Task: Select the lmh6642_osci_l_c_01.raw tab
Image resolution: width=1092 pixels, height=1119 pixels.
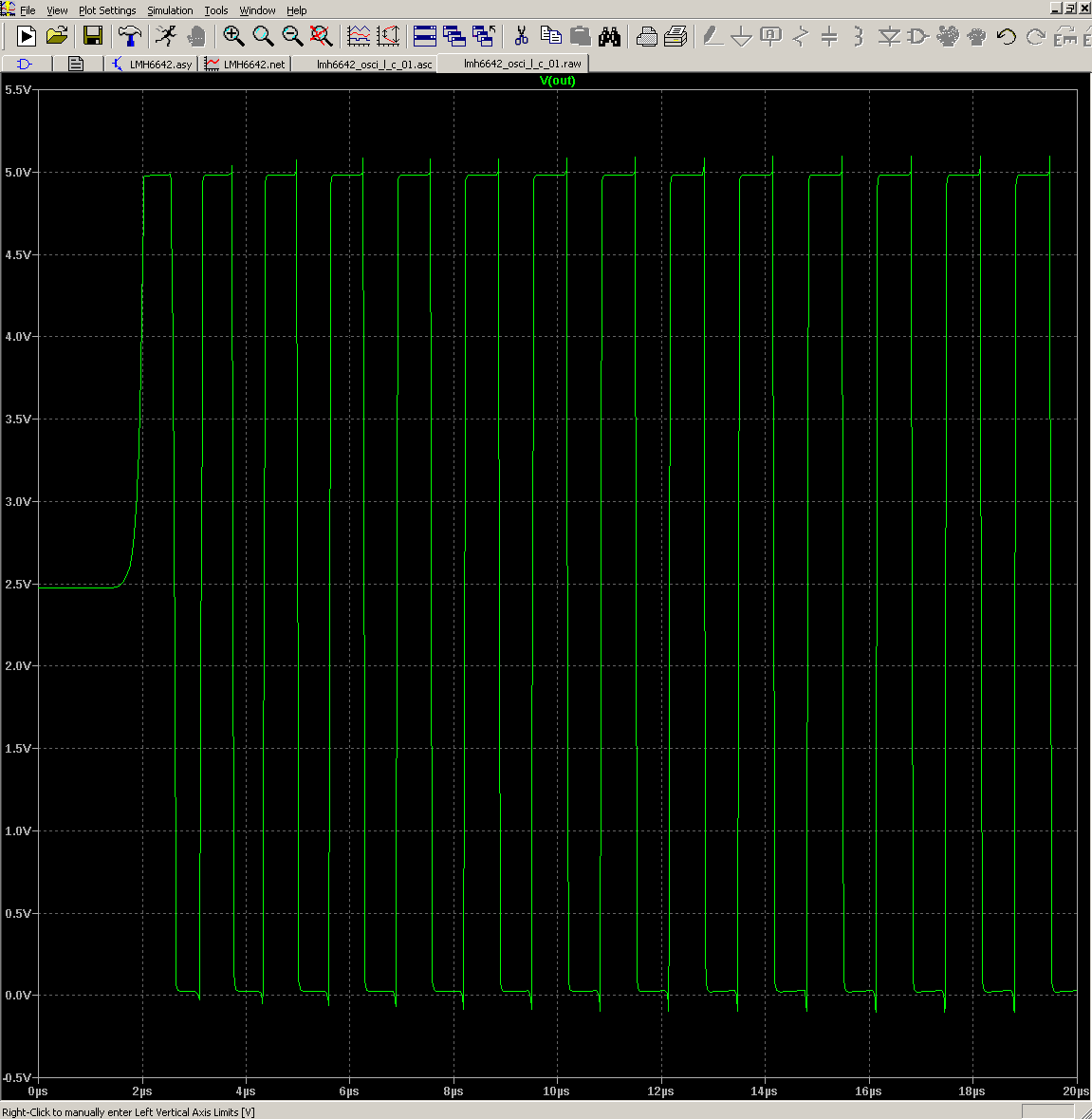Action: click(513, 64)
